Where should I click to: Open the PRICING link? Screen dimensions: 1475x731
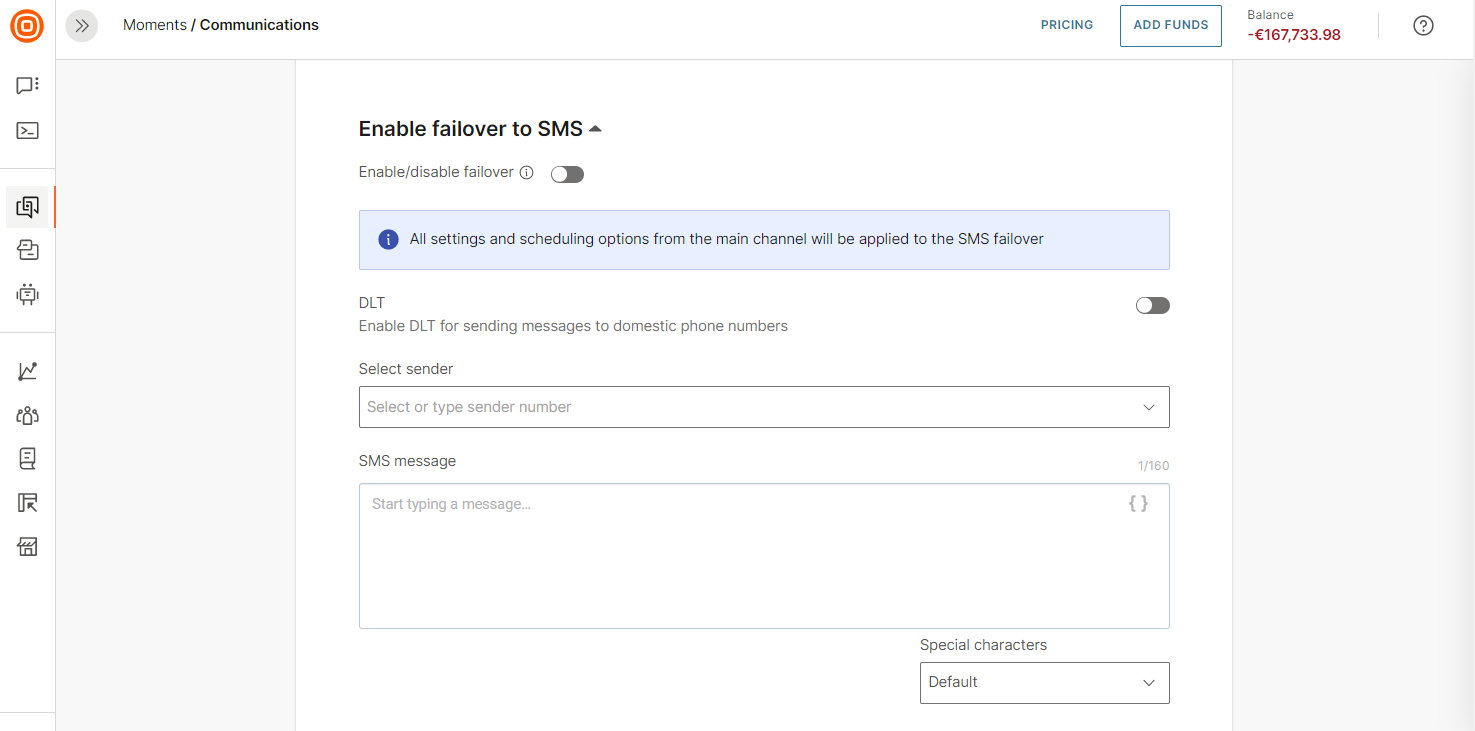click(1066, 25)
